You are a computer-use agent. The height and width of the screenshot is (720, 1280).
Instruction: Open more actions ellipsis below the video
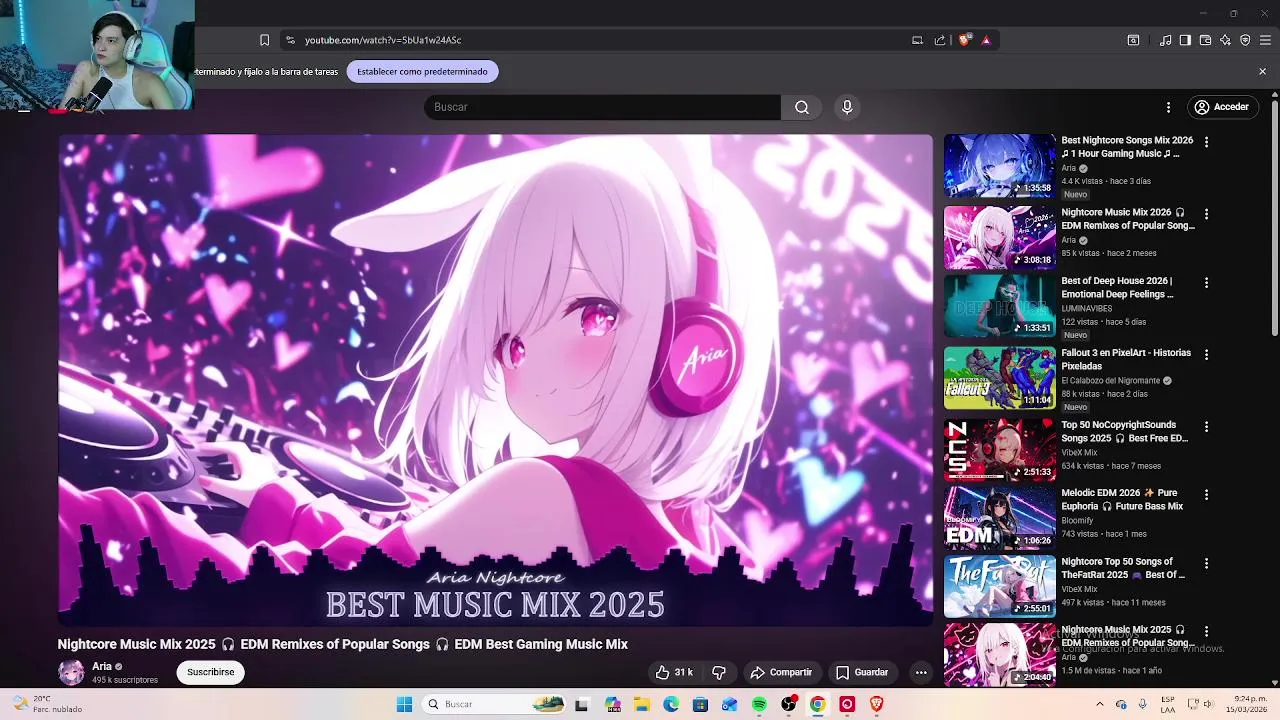click(x=921, y=672)
